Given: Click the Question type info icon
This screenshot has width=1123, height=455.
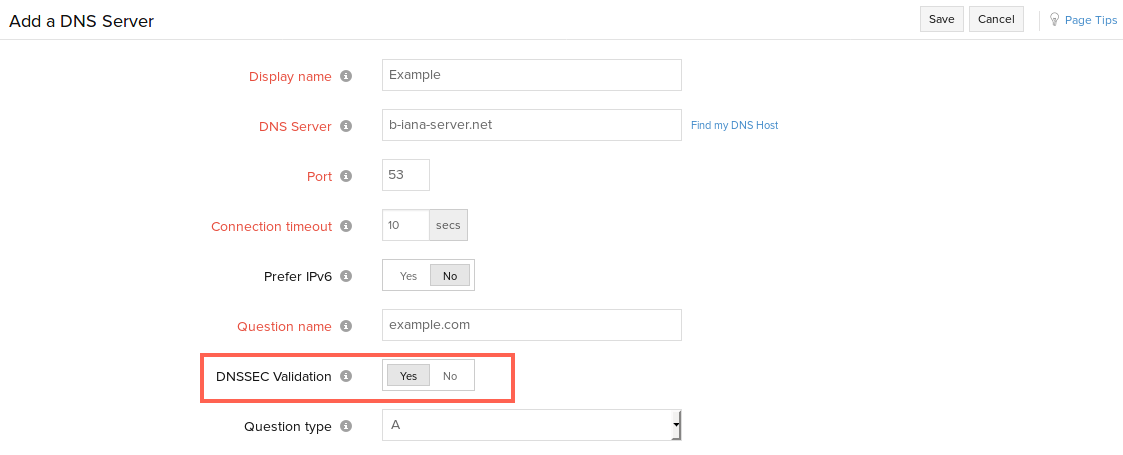Looking at the screenshot, I should 346,426.
